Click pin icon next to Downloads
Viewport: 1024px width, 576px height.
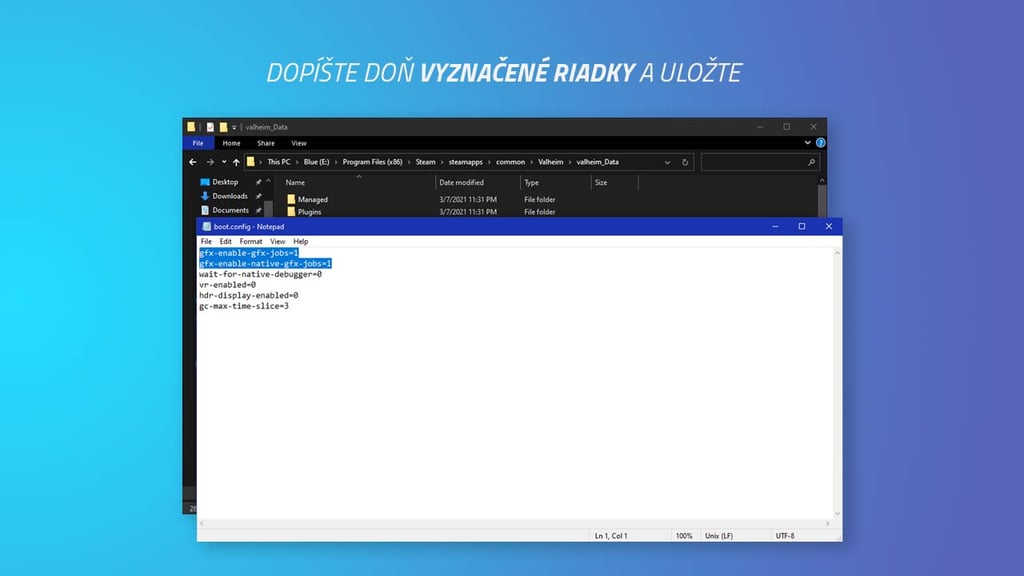coord(258,196)
